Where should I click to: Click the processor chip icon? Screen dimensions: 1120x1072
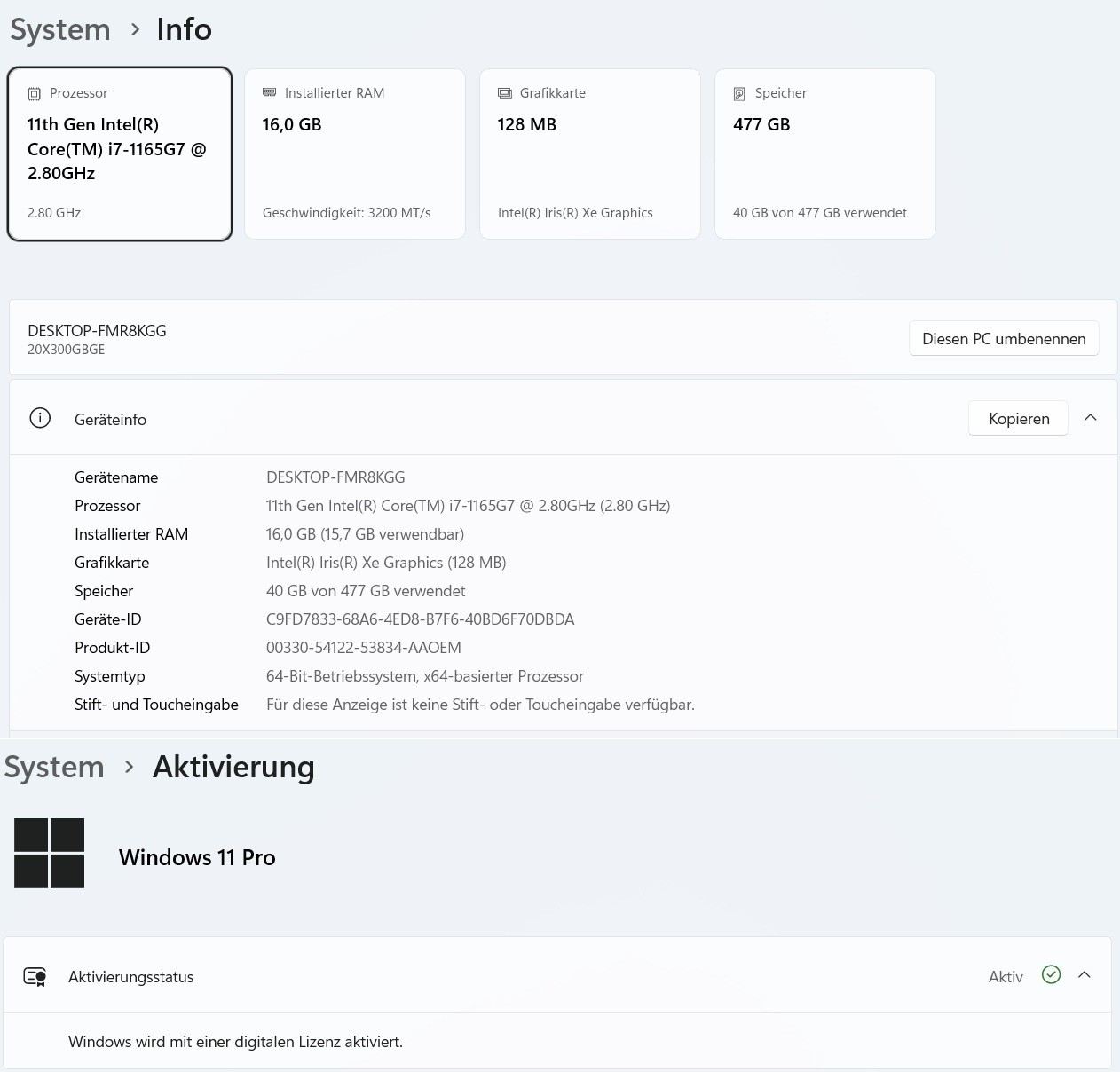tap(35, 94)
